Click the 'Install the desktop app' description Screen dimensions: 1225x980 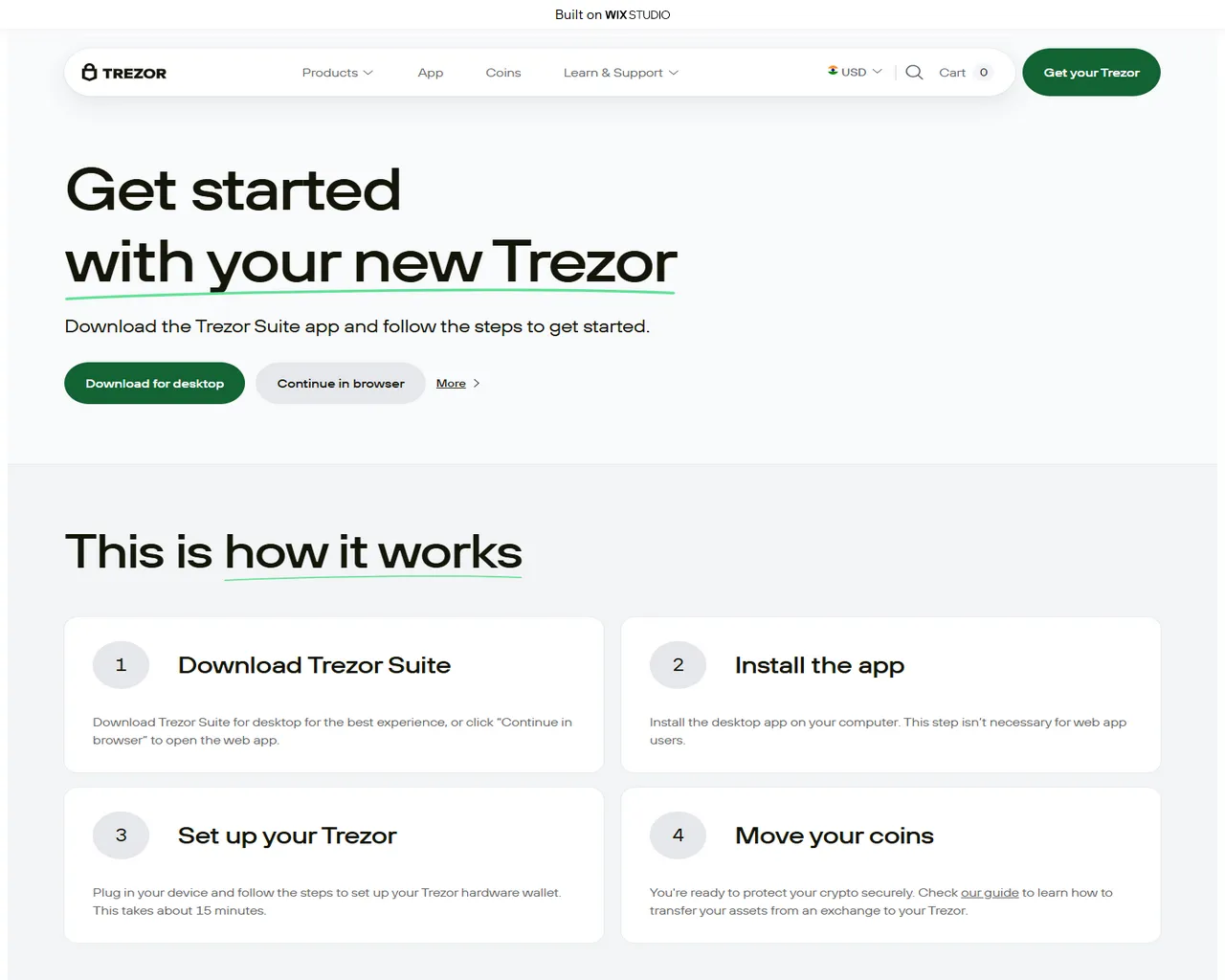888,731
